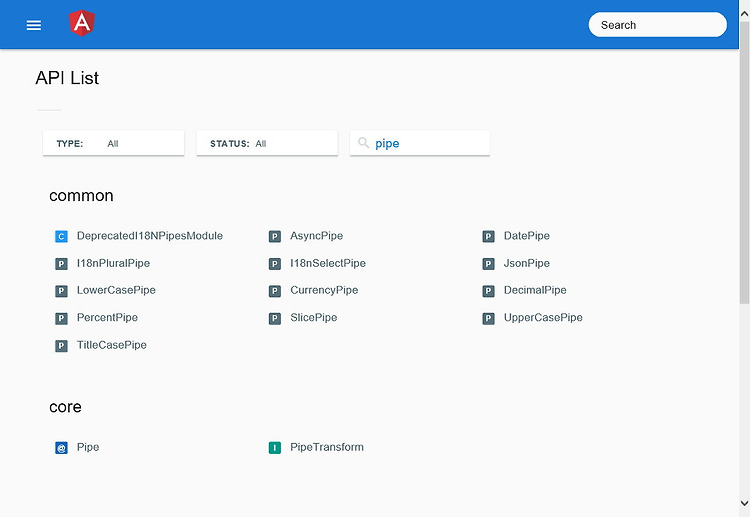Image resolution: width=750 pixels, height=517 pixels.
Task: Click the I interface icon beside PipeTransform
Action: click(275, 448)
